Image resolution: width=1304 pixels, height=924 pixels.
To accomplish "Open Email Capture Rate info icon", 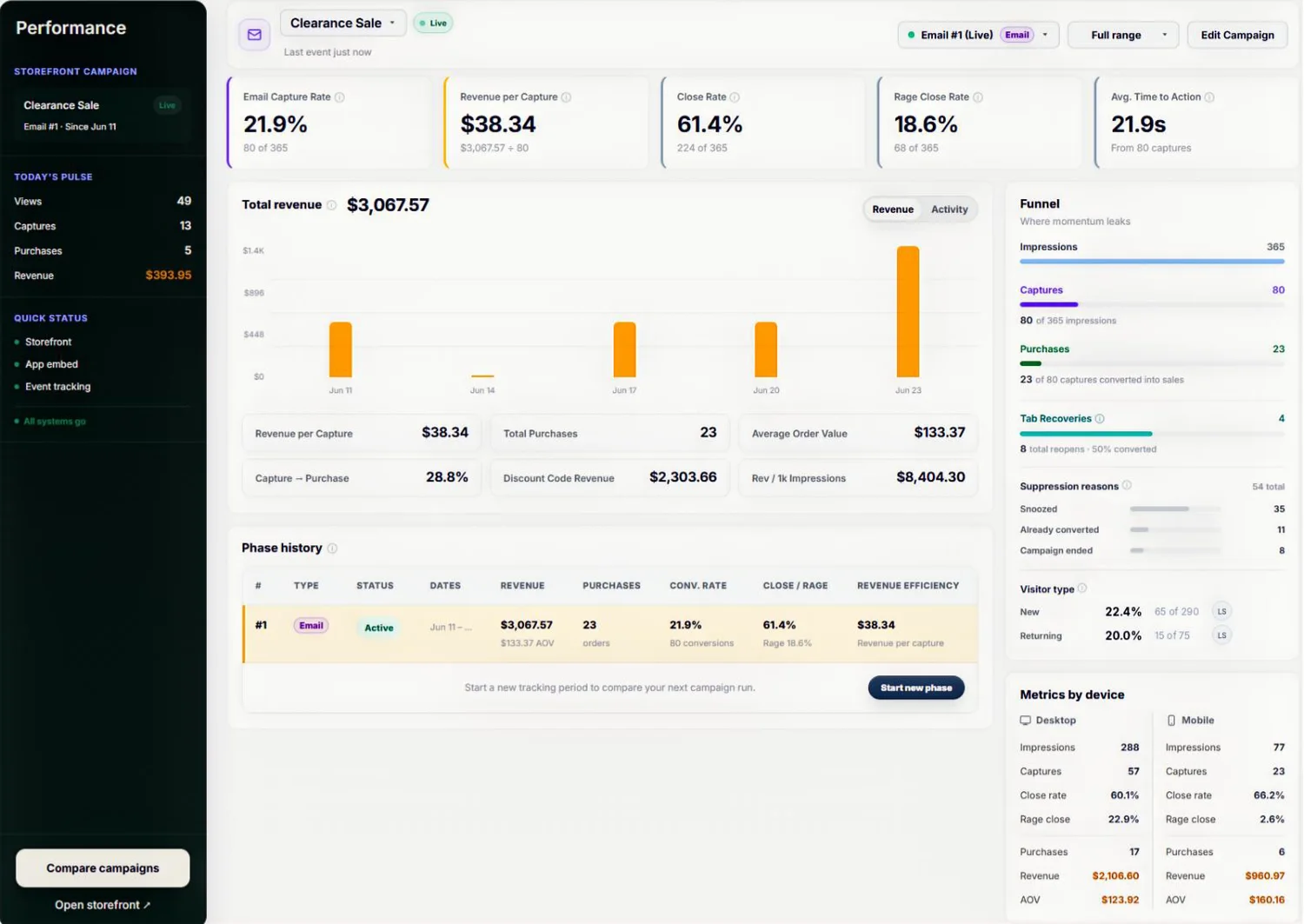I will tap(340, 97).
